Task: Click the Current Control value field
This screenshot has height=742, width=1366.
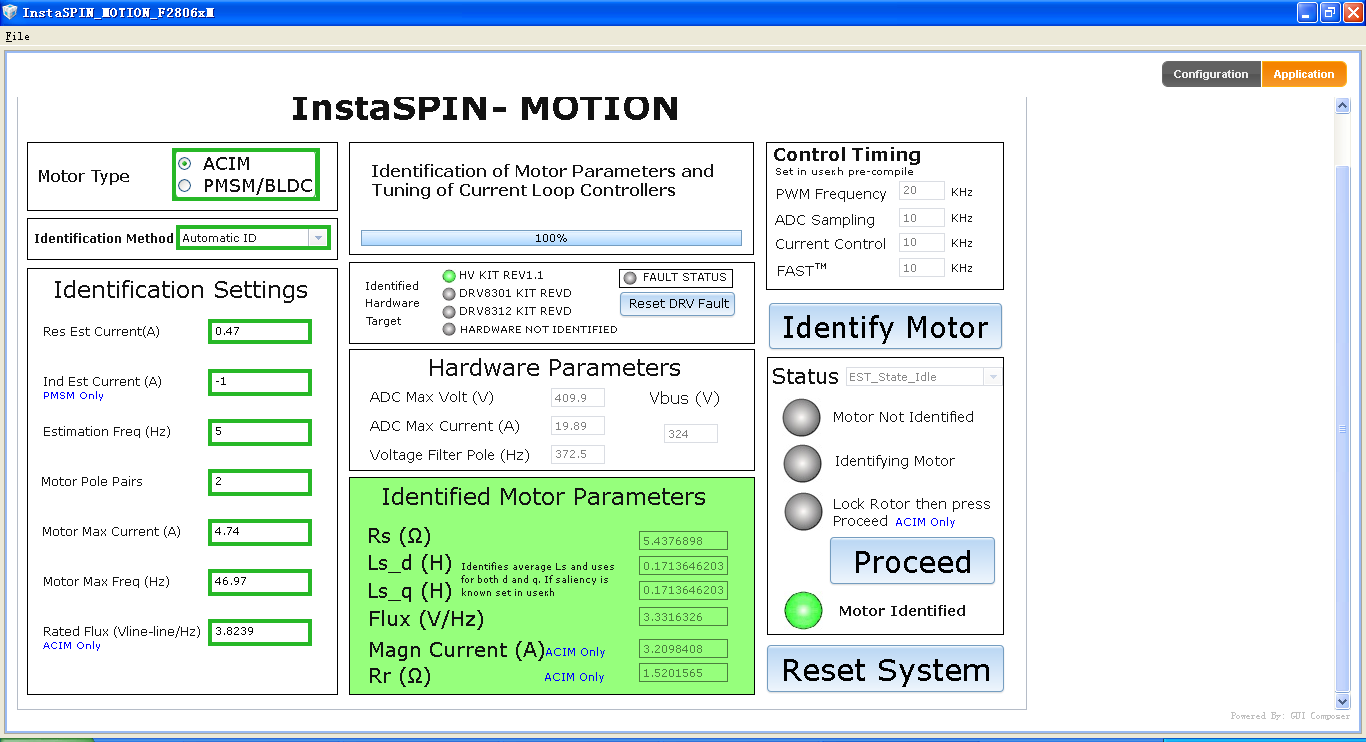Action: pos(922,242)
